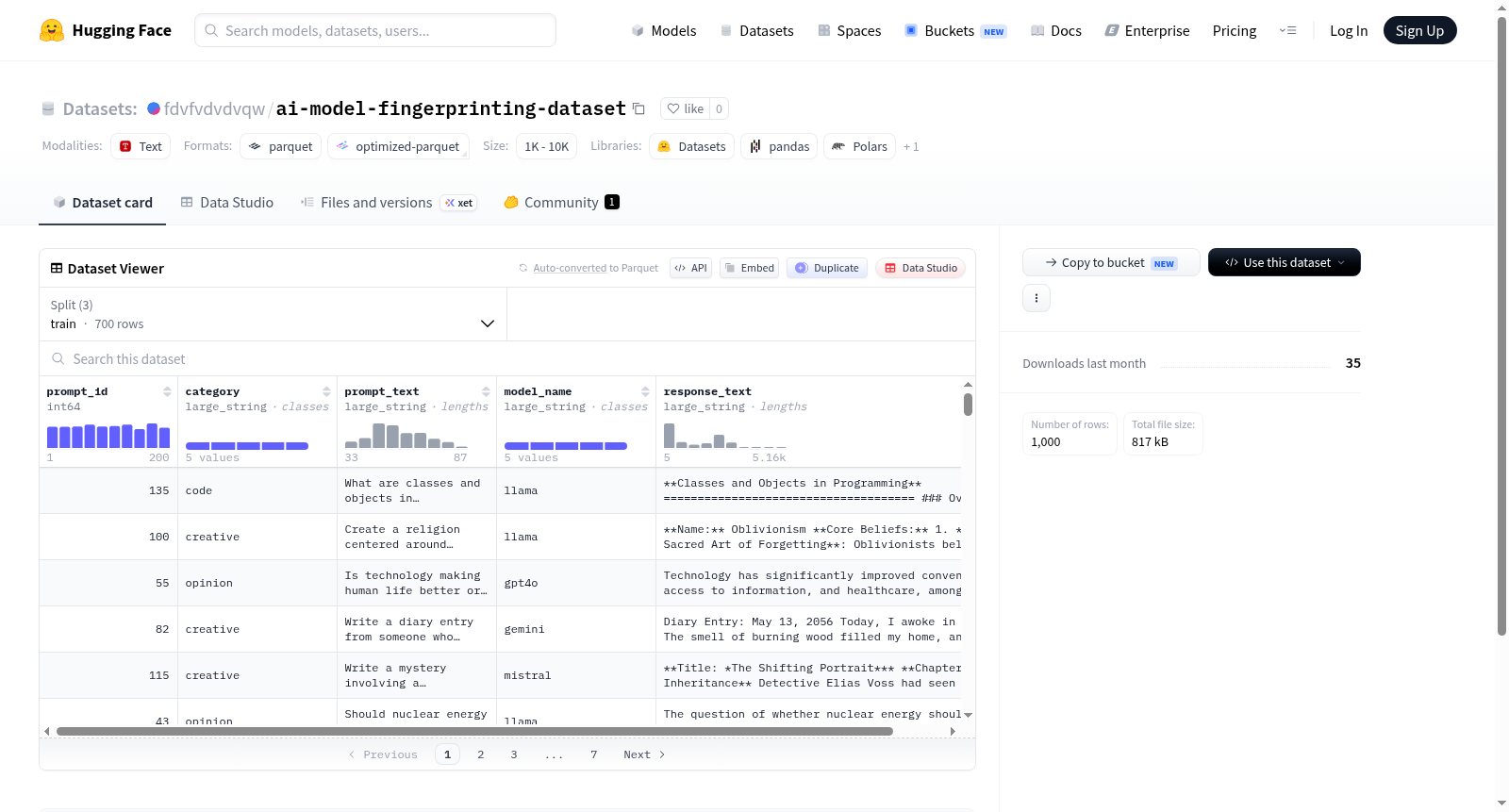The image size is (1509, 812).
Task: Sort by prompt_text column sort icon
Action: coord(486,391)
